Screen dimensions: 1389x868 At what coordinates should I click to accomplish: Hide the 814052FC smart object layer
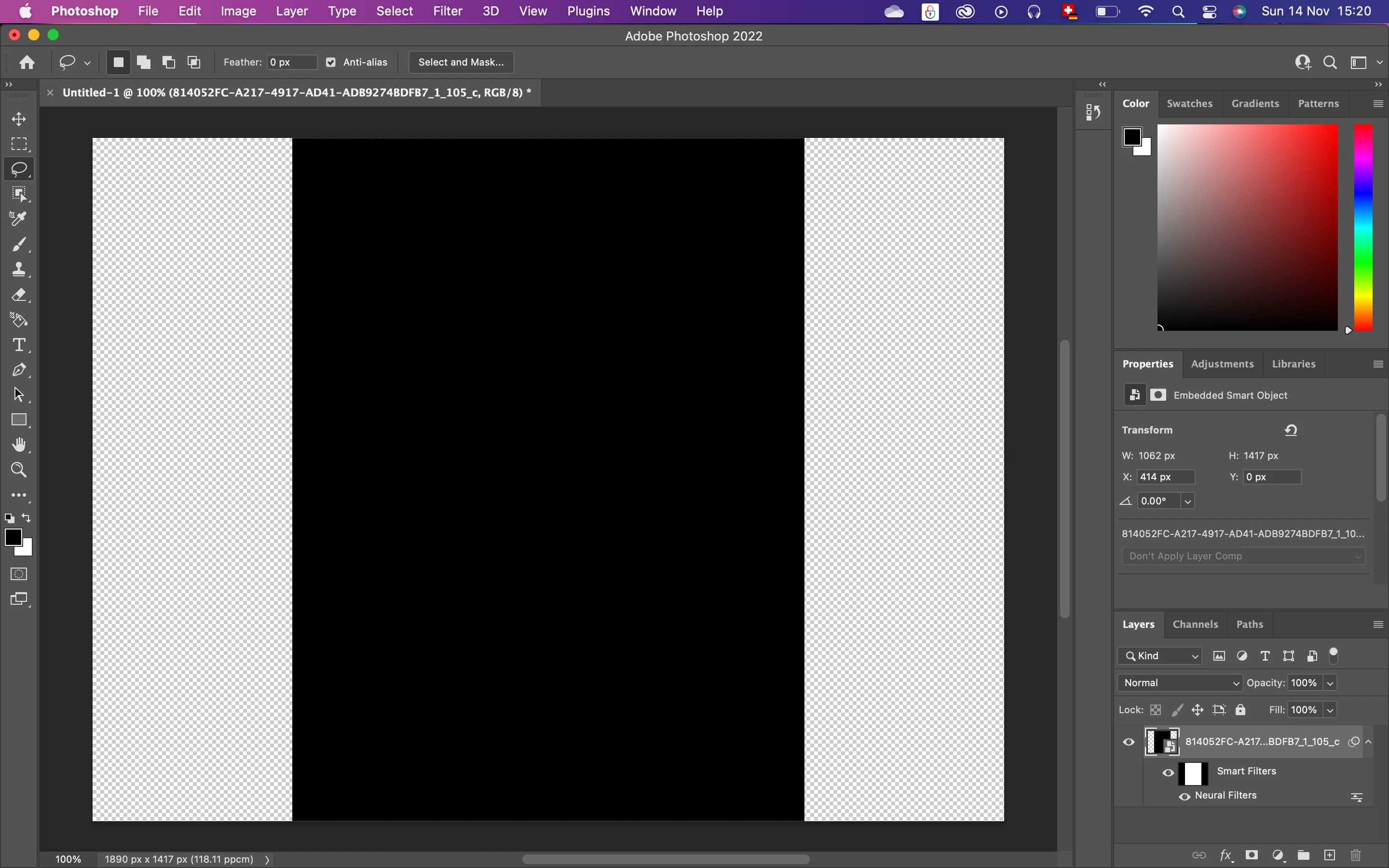[1129, 742]
